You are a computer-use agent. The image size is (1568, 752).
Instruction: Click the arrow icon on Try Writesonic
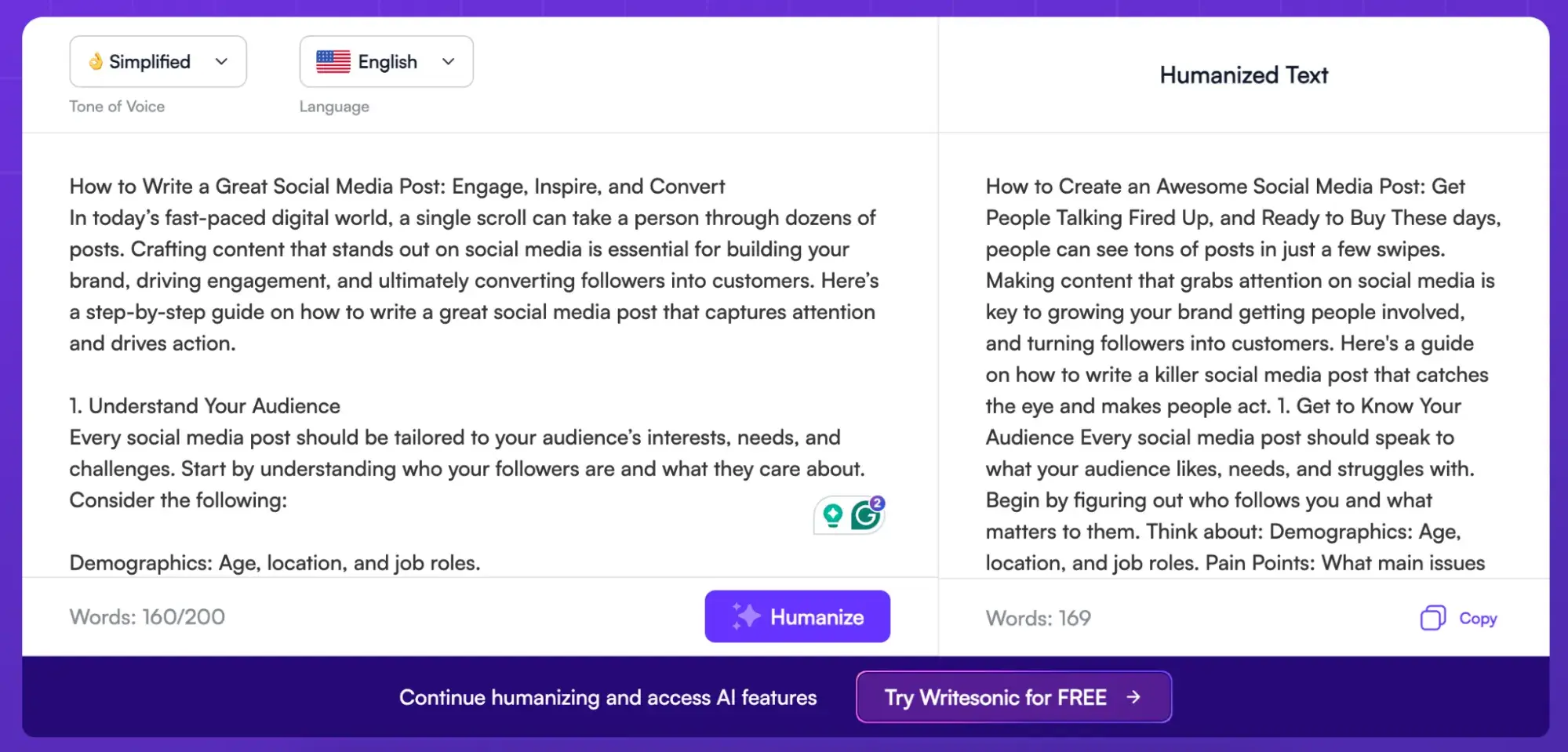pos(1133,696)
